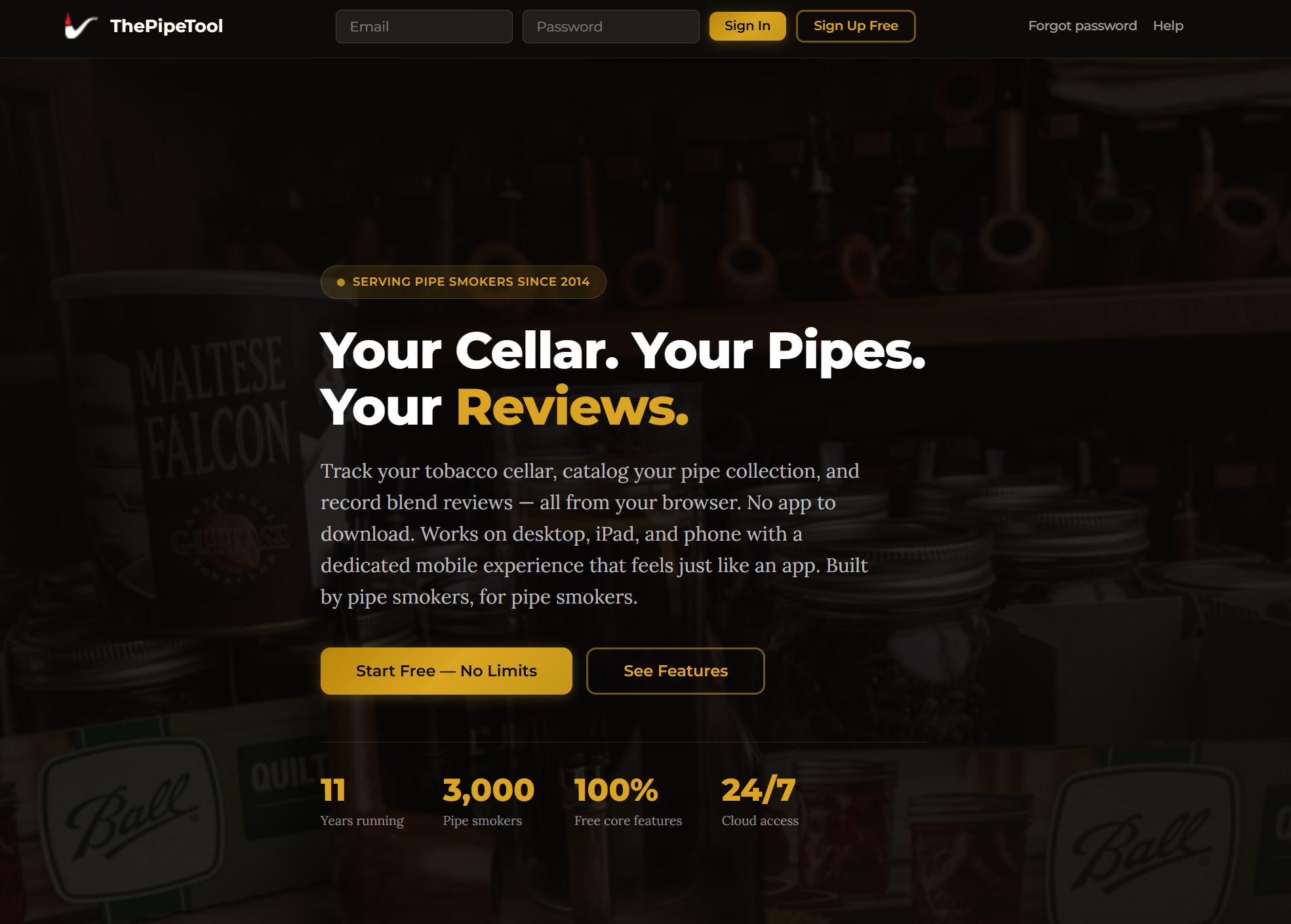The image size is (1291, 924).
Task: Click Serving Pipe Smokers Since 2014 badge
Action: coord(464,282)
